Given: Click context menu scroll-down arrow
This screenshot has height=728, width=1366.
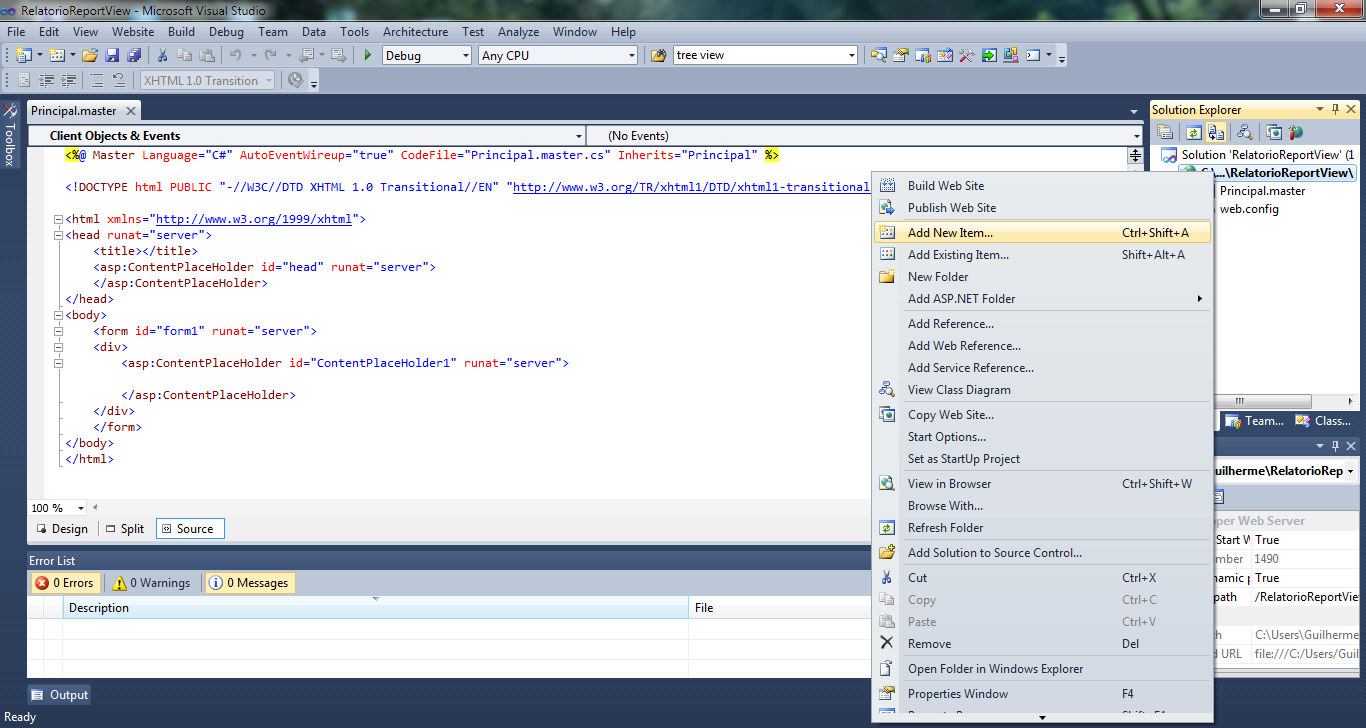Looking at the screenshot, I should [1042, 717].
